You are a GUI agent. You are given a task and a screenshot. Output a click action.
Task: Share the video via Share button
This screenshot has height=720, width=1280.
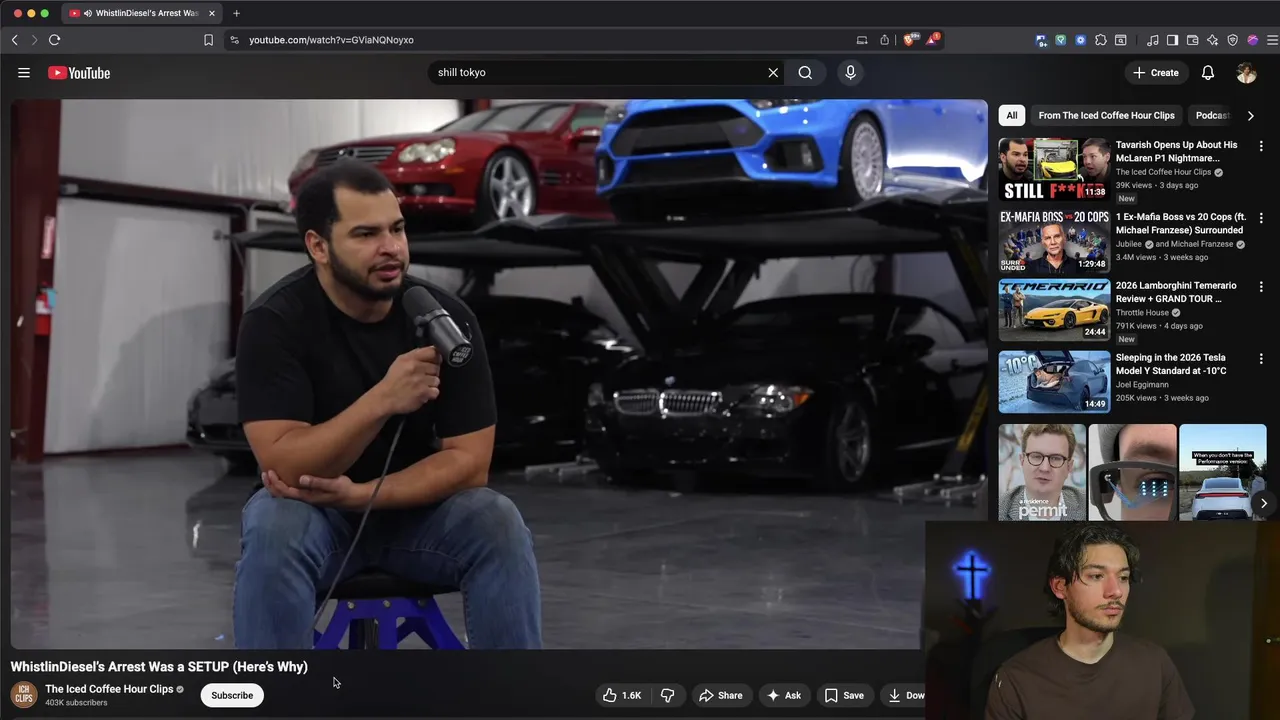coord(721,695)
